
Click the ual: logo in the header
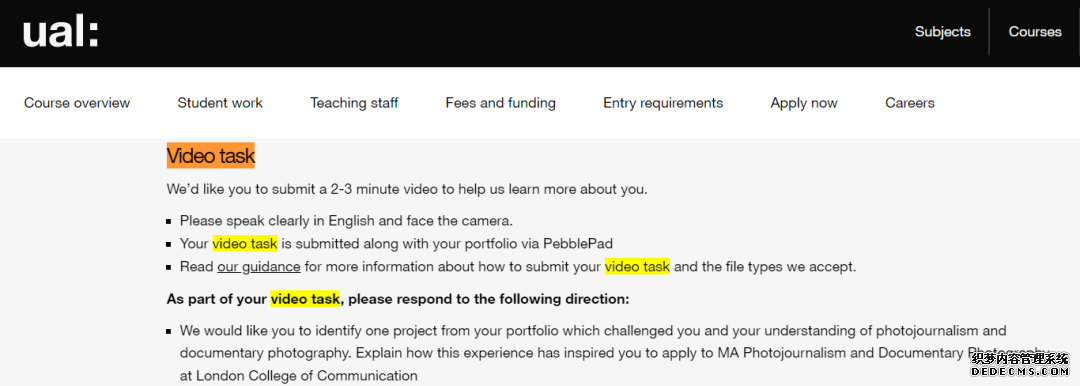click(x=61, y=32)
